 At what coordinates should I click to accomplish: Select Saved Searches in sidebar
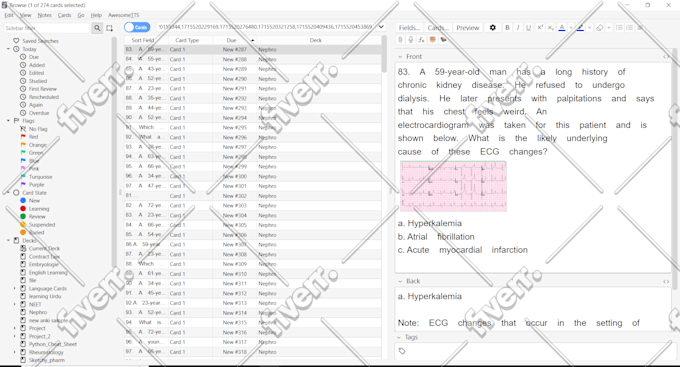40,41
